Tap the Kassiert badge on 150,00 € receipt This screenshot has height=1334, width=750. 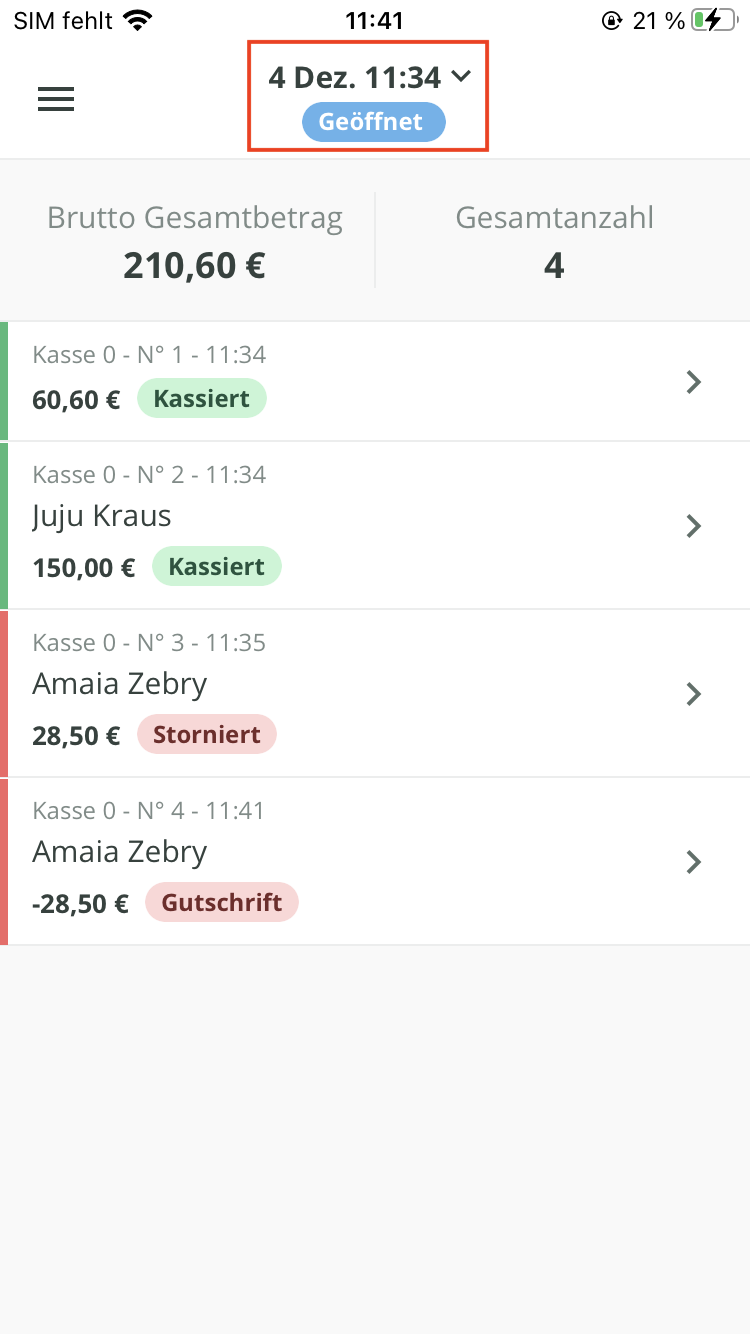click(217, 567)
